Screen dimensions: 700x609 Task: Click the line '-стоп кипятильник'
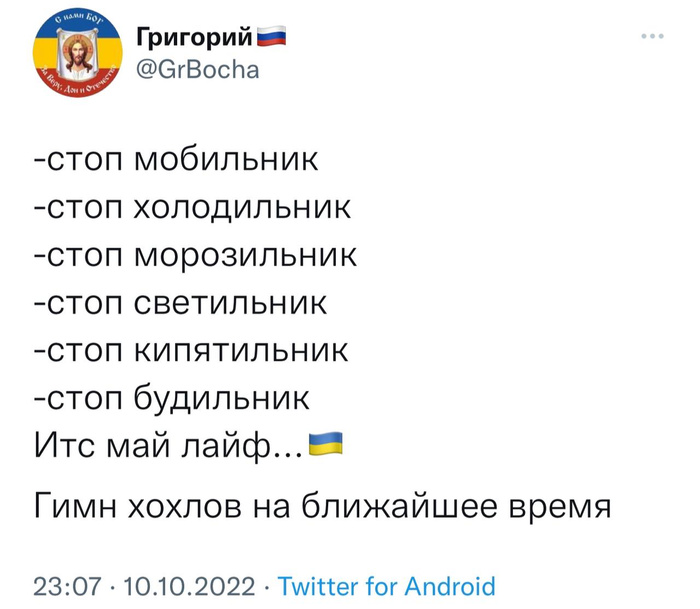191,351
